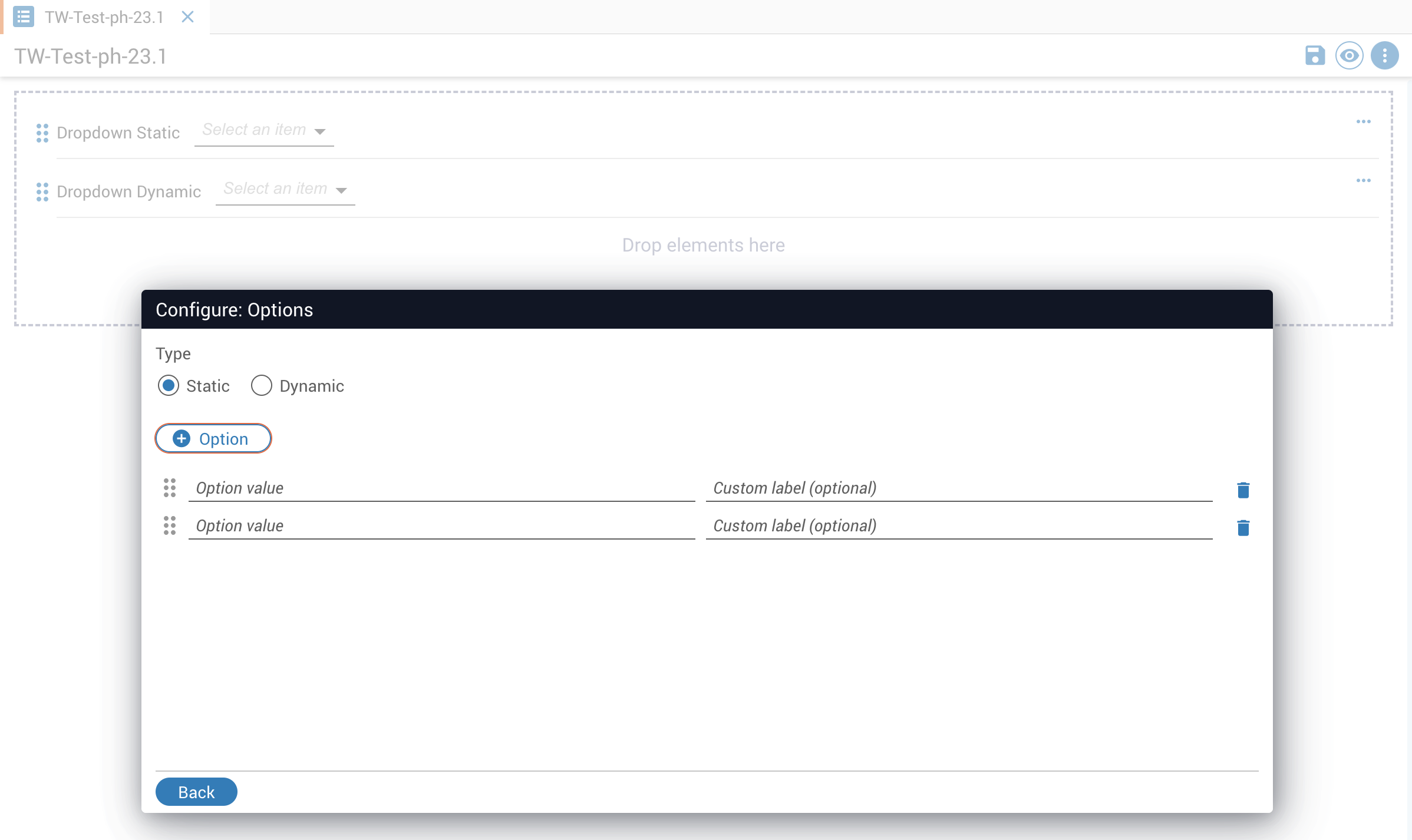The image size is (1412, 840).
Task: Open ellipsis menu for Dropdown Static row
Action: 1363,122
